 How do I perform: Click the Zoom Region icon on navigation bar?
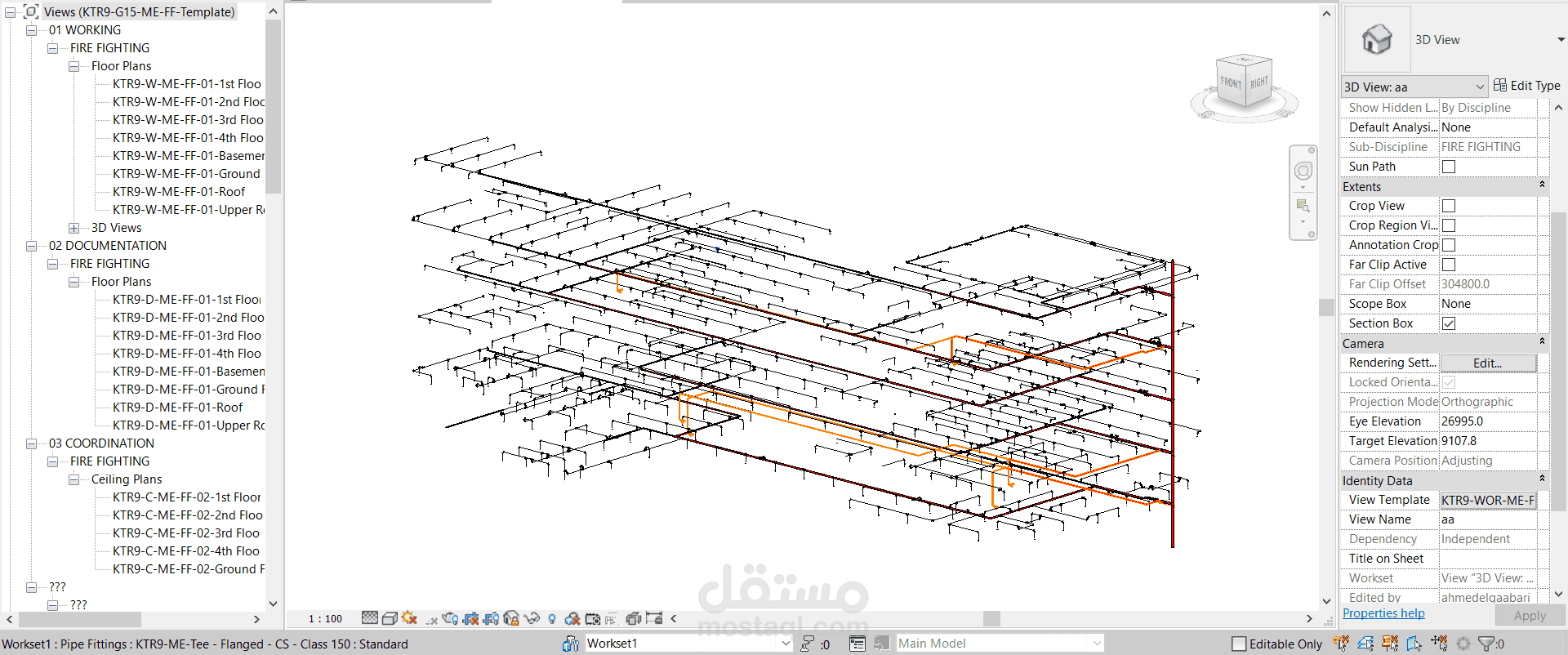[1303, 205]
